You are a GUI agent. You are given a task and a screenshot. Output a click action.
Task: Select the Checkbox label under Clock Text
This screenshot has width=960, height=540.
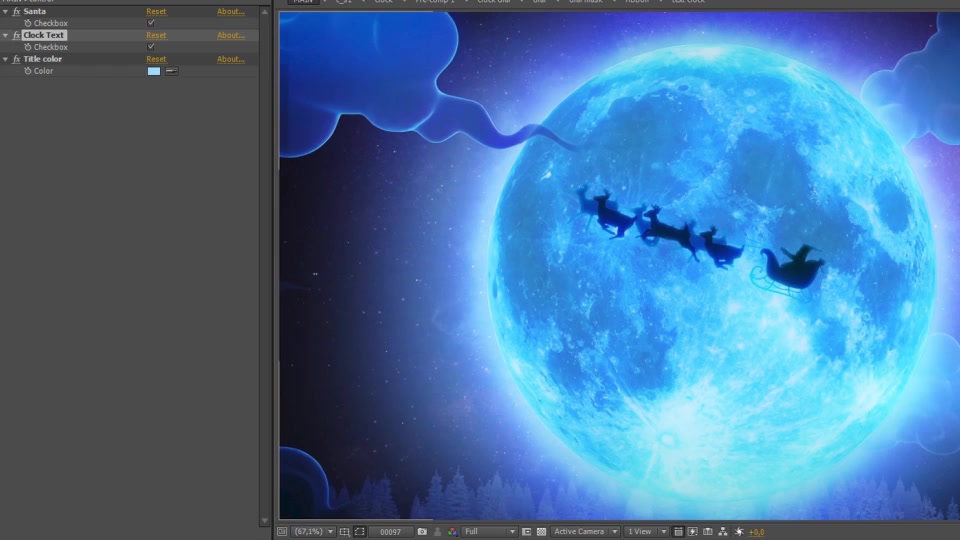(50, 47)
